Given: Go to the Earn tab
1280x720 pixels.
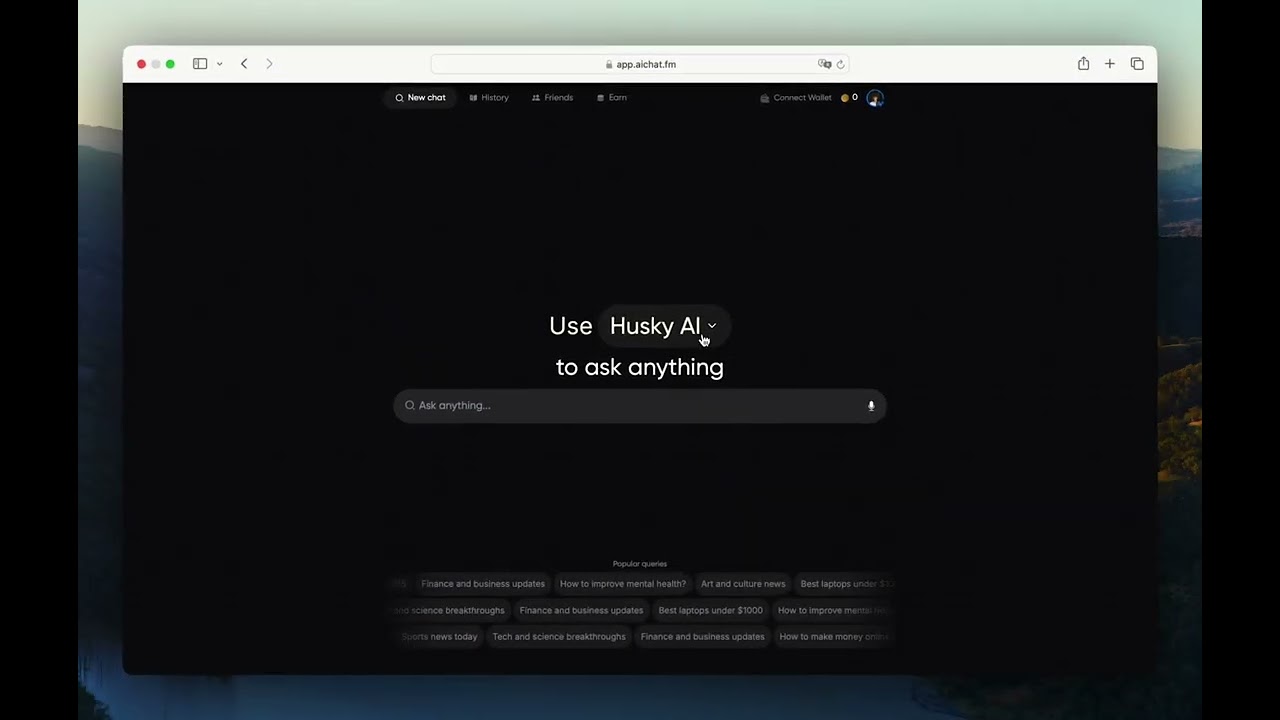Looking at the screenshot, I should 612,98.
